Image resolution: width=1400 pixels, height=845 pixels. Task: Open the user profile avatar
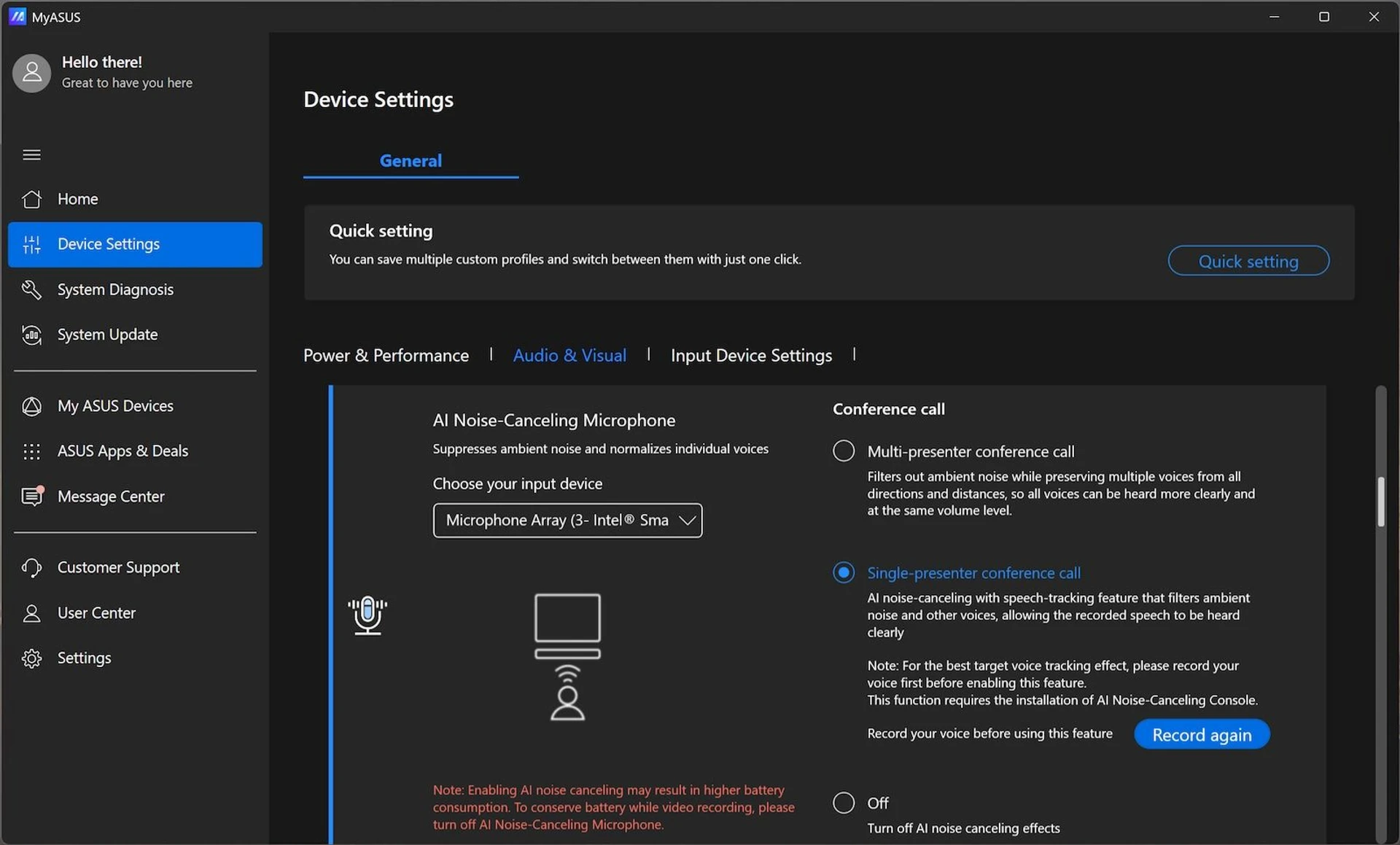tap(31, 73)
